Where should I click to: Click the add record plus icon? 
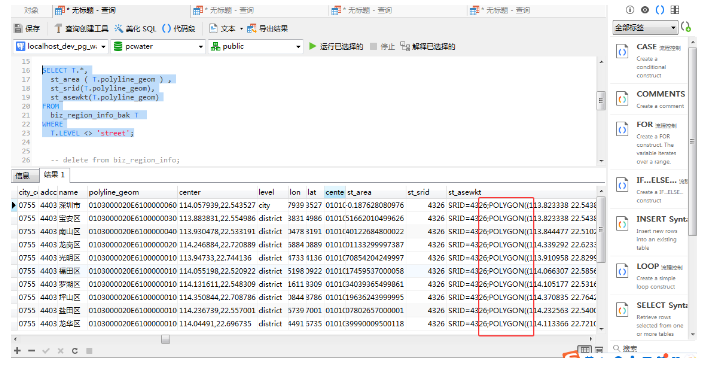coord(17,351)
